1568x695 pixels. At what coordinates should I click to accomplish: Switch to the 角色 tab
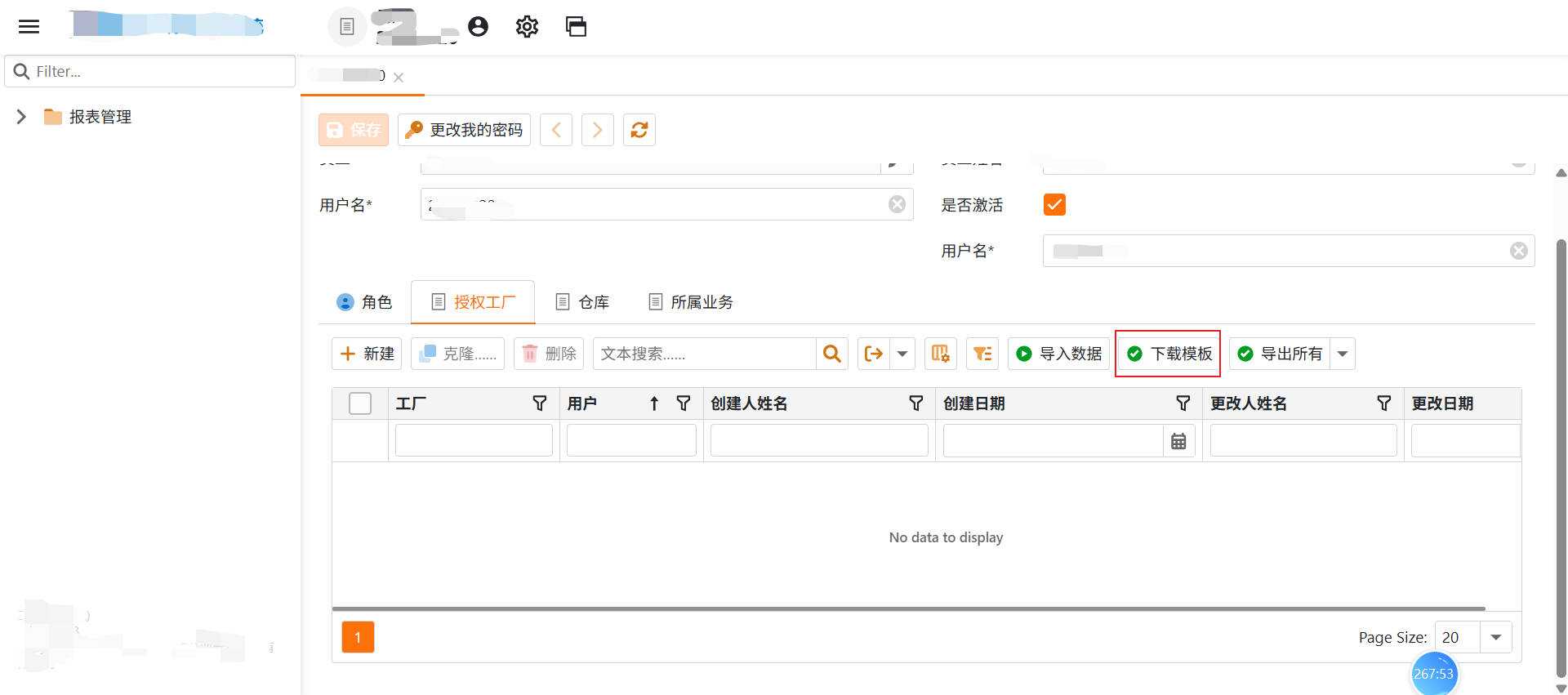coord(364,302)
